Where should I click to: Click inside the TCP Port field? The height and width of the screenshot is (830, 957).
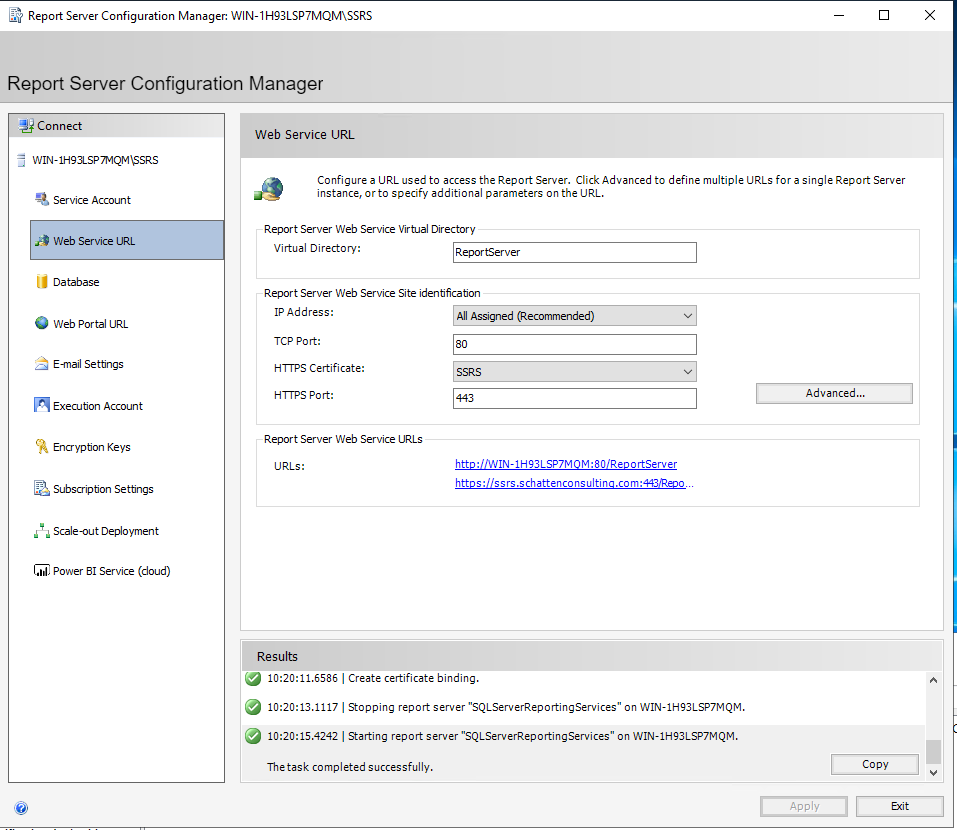(574, 344)
